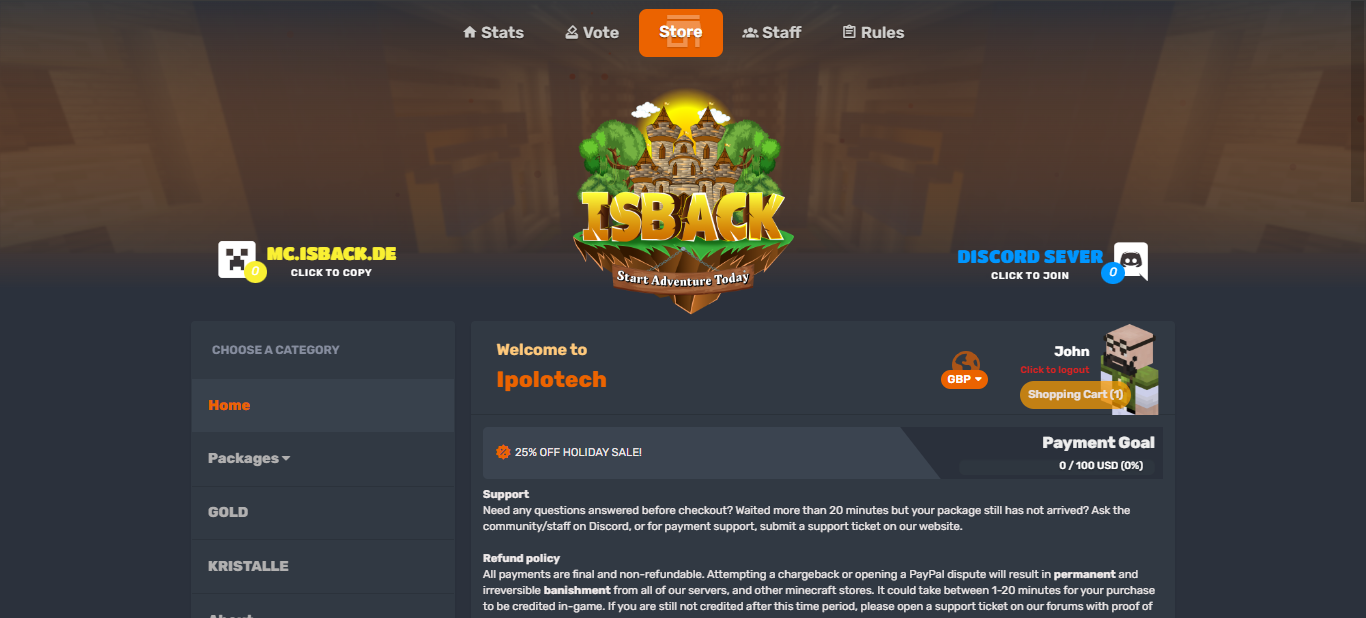Open the KRISTALLE category
Viewport: 1366px width, 618px height.
click(322, 566)
